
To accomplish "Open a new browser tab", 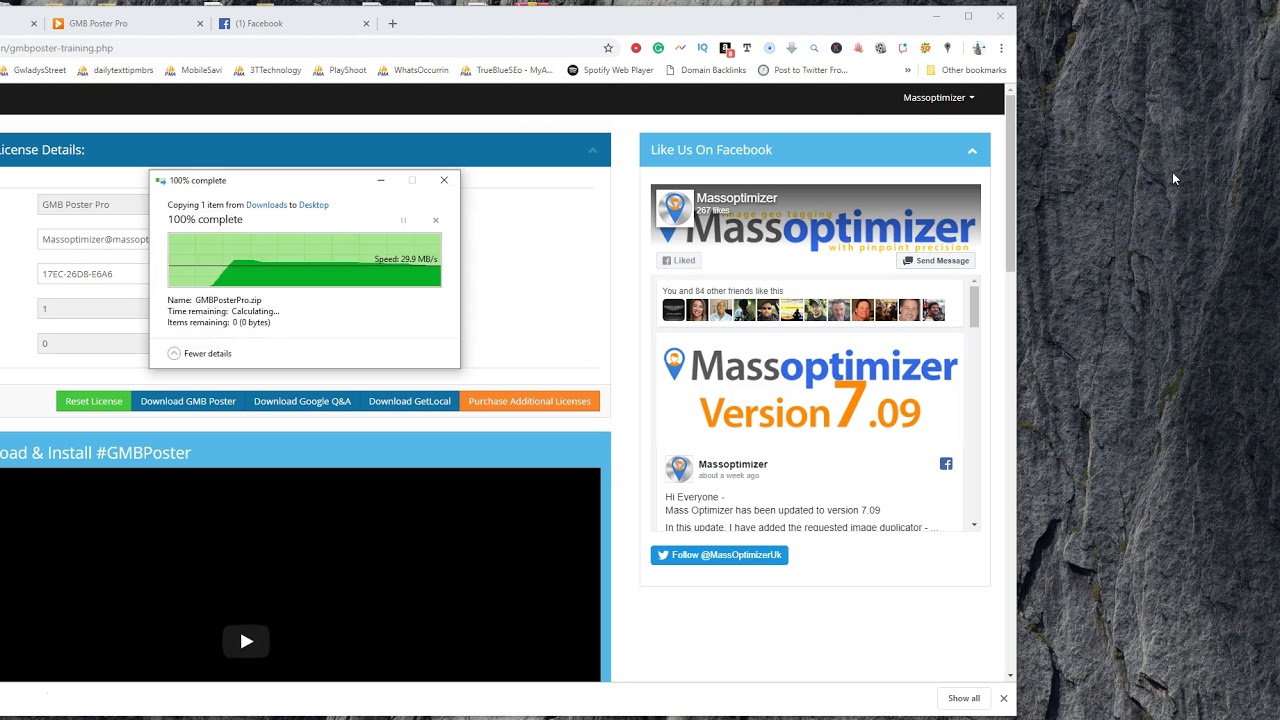I will [x=392, y=23].
